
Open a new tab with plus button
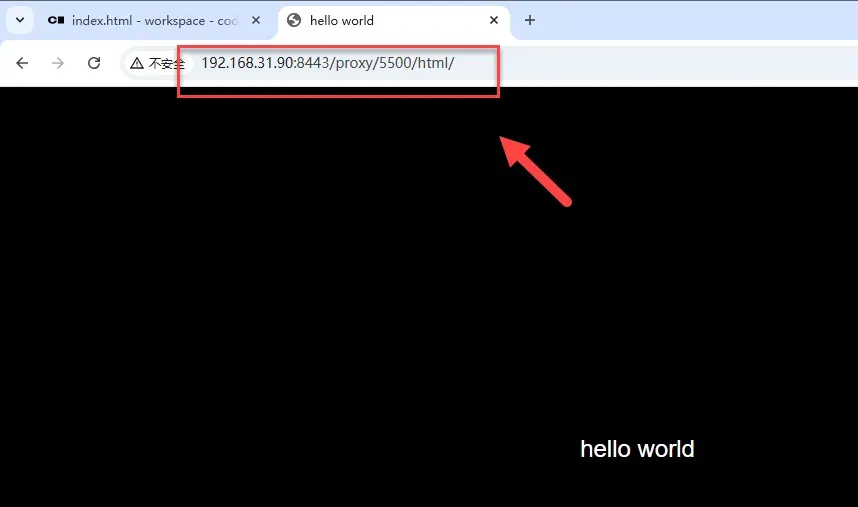[x=530, y=20]
